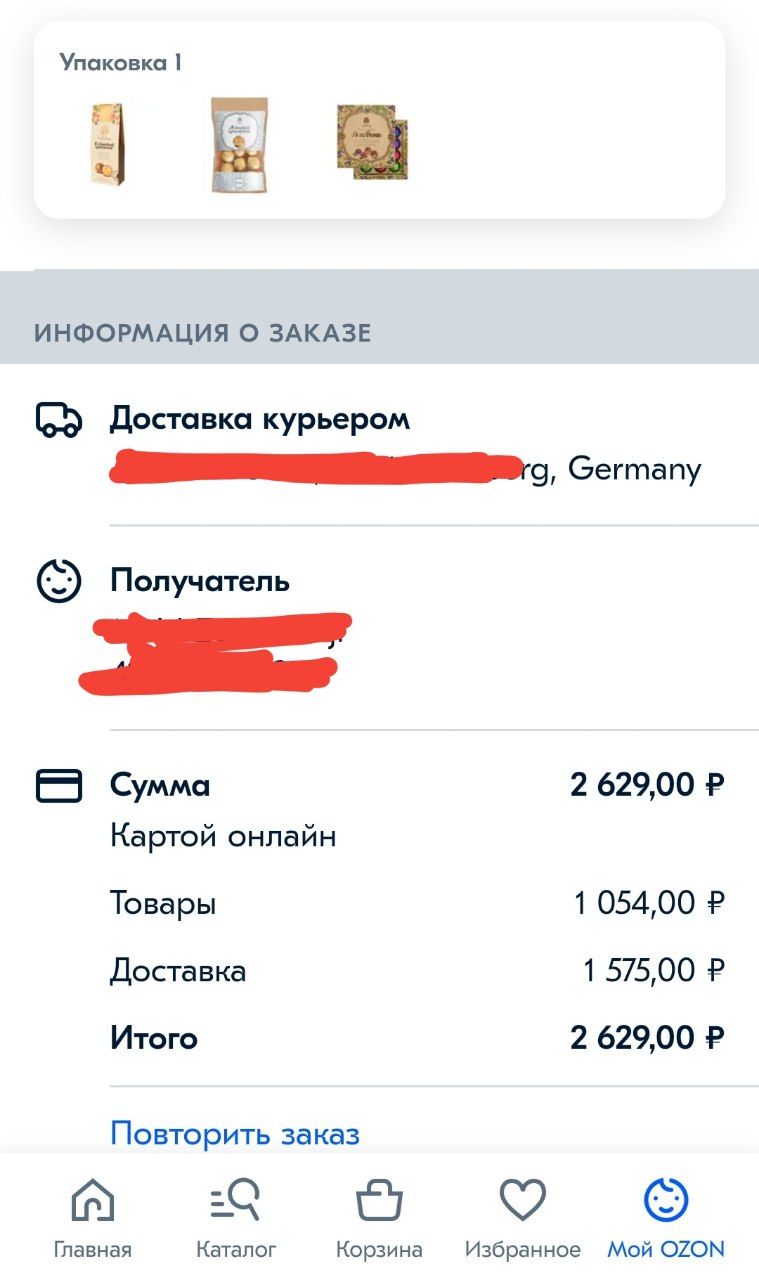Image resolution: width=759 pixels, height=1280 pixels.
Task: Open the Мой OZON smiley icon
Action: pyautogui.click(x=666, y=1200)
